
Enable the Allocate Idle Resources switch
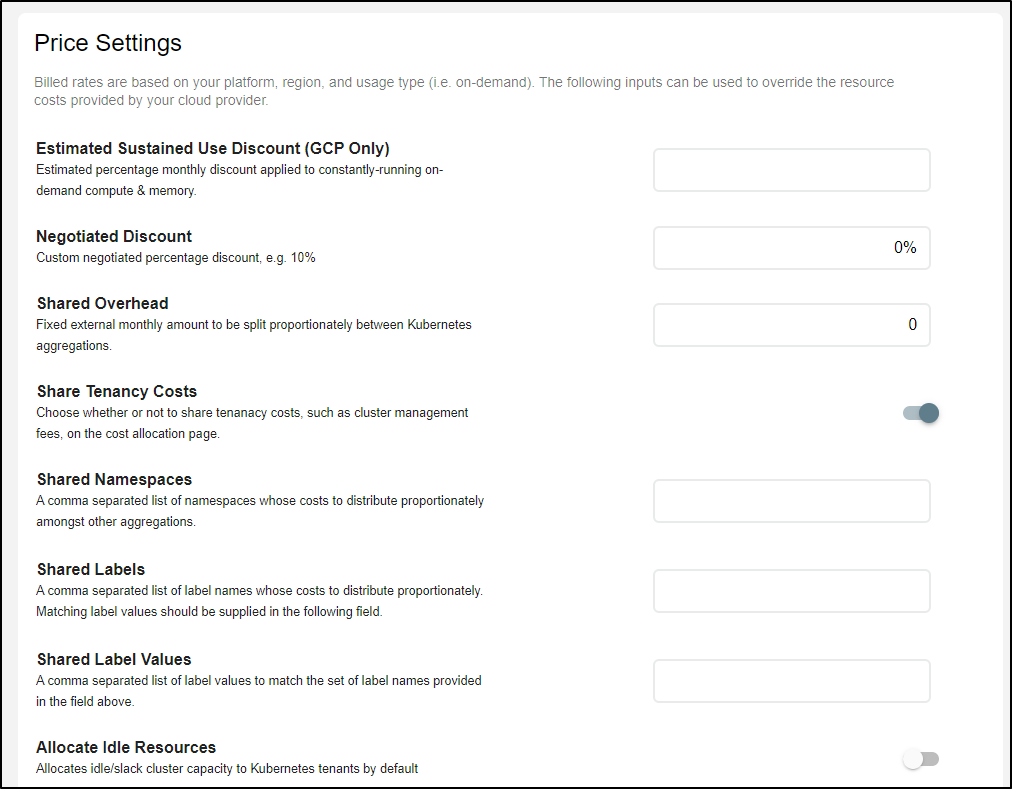click(x=921, y=759)
